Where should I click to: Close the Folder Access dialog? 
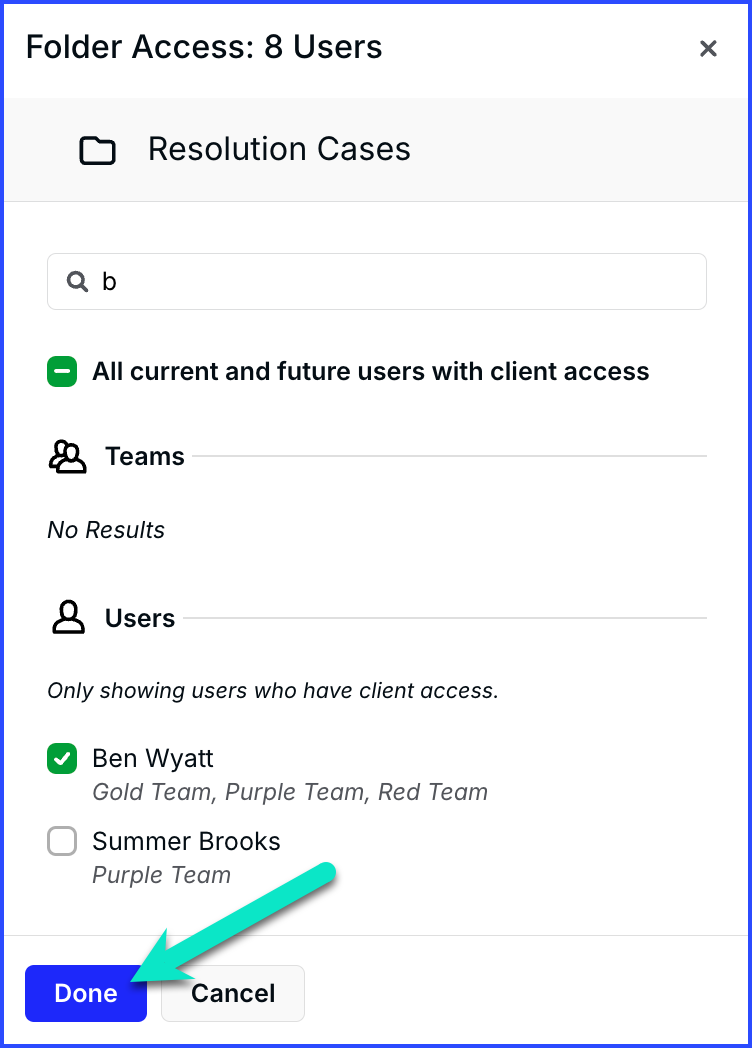(x=708, y=48)
